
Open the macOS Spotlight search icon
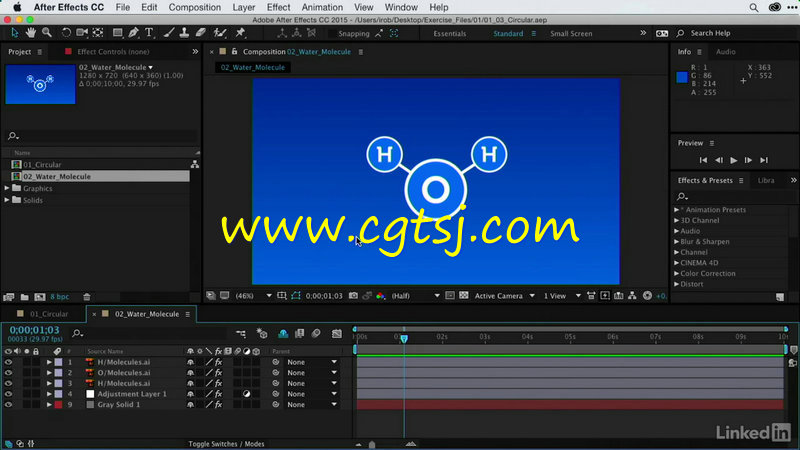(754, 7)
